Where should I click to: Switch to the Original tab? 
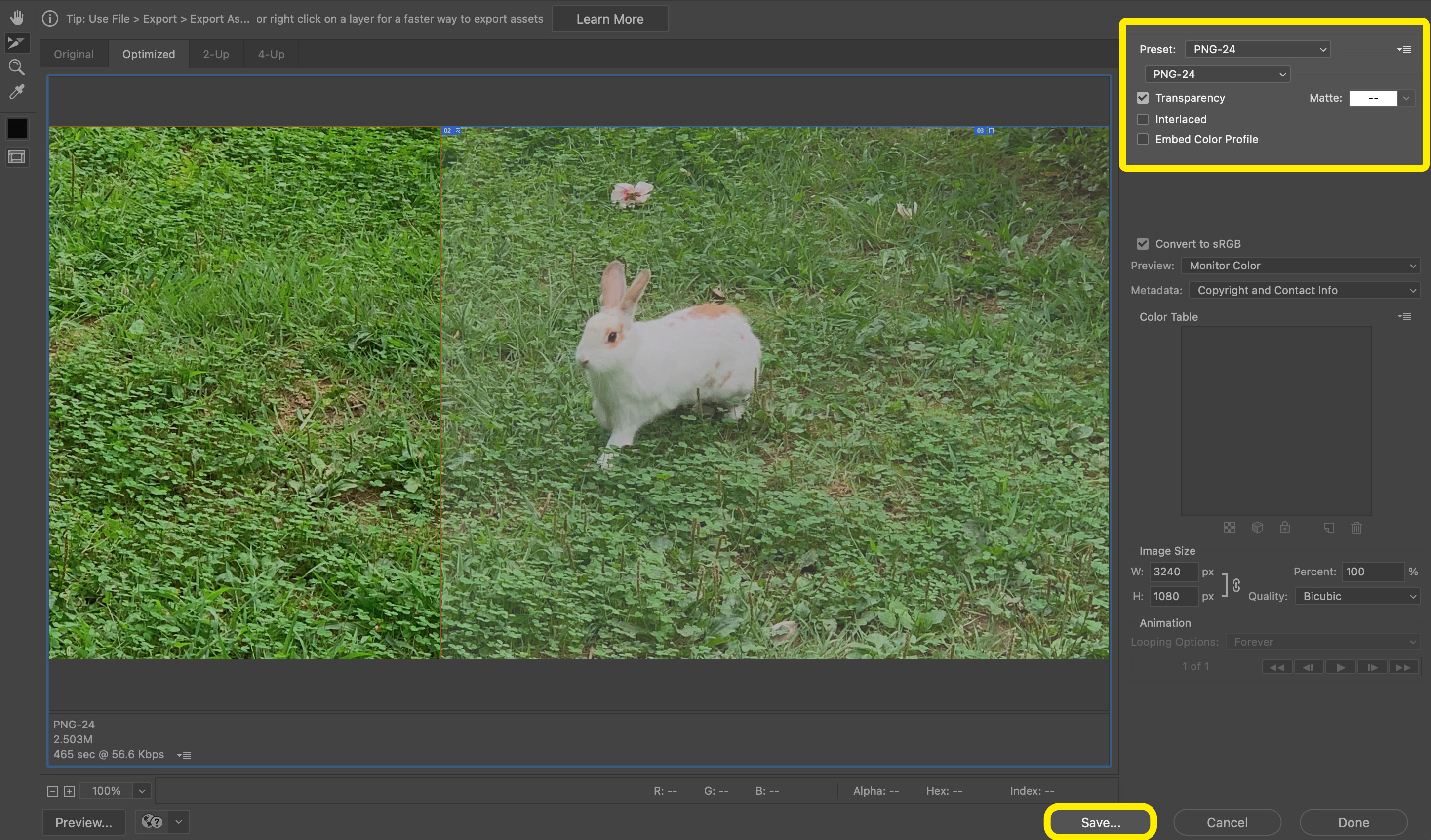pyautogui.click(x=74, y=54)
